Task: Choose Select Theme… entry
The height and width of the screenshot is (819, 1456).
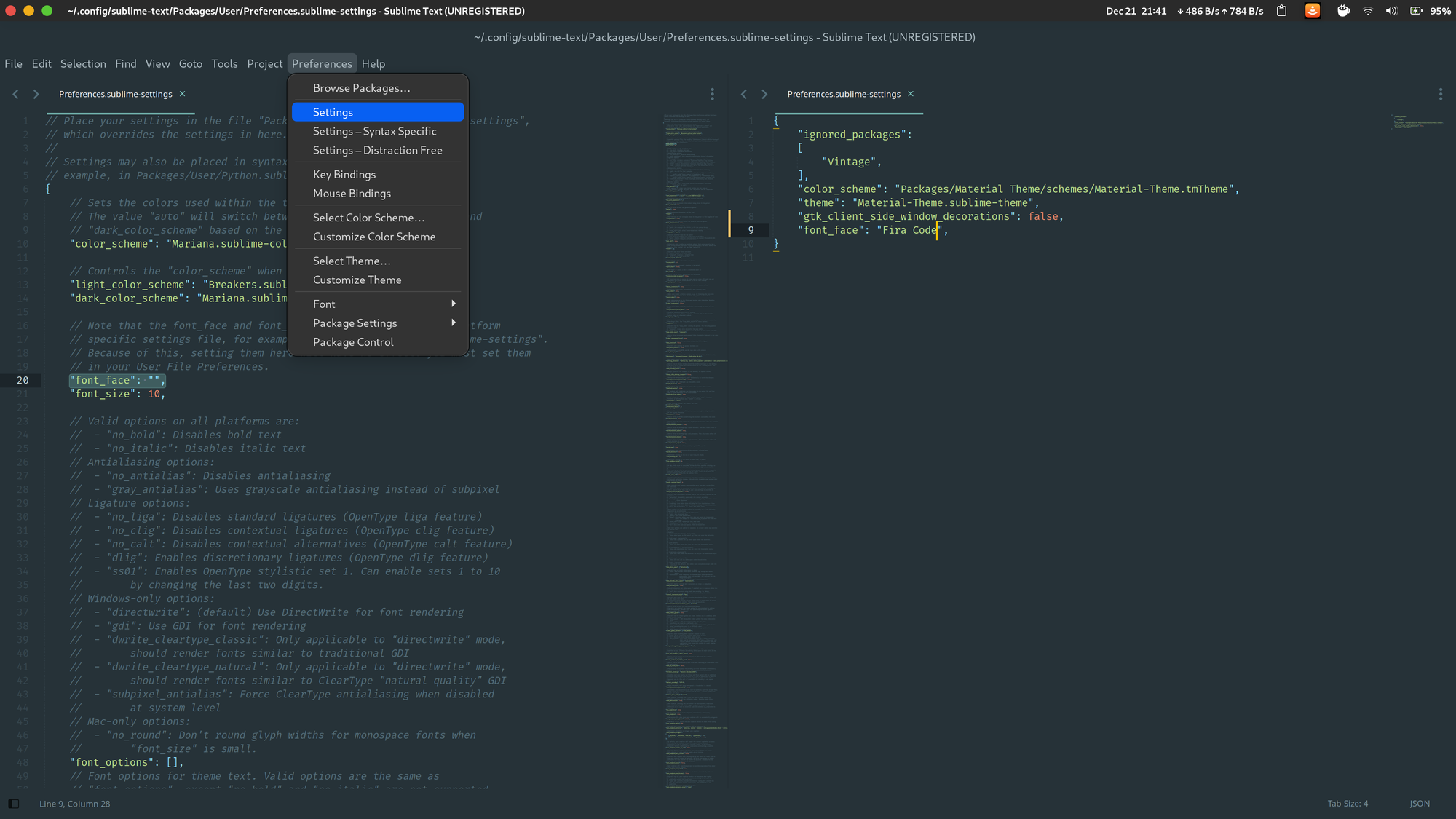Action: click(378, 261)
